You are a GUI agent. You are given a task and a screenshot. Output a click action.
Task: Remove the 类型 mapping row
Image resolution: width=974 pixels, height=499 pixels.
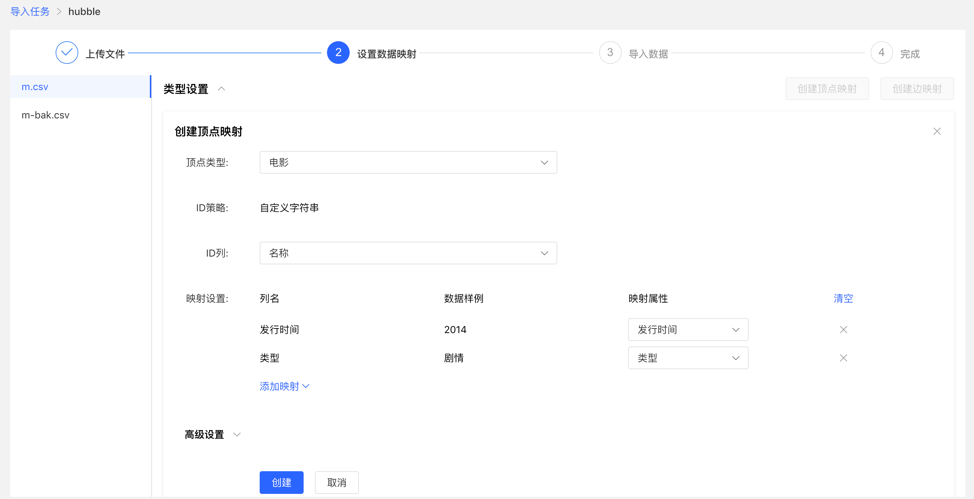(843, 358)
